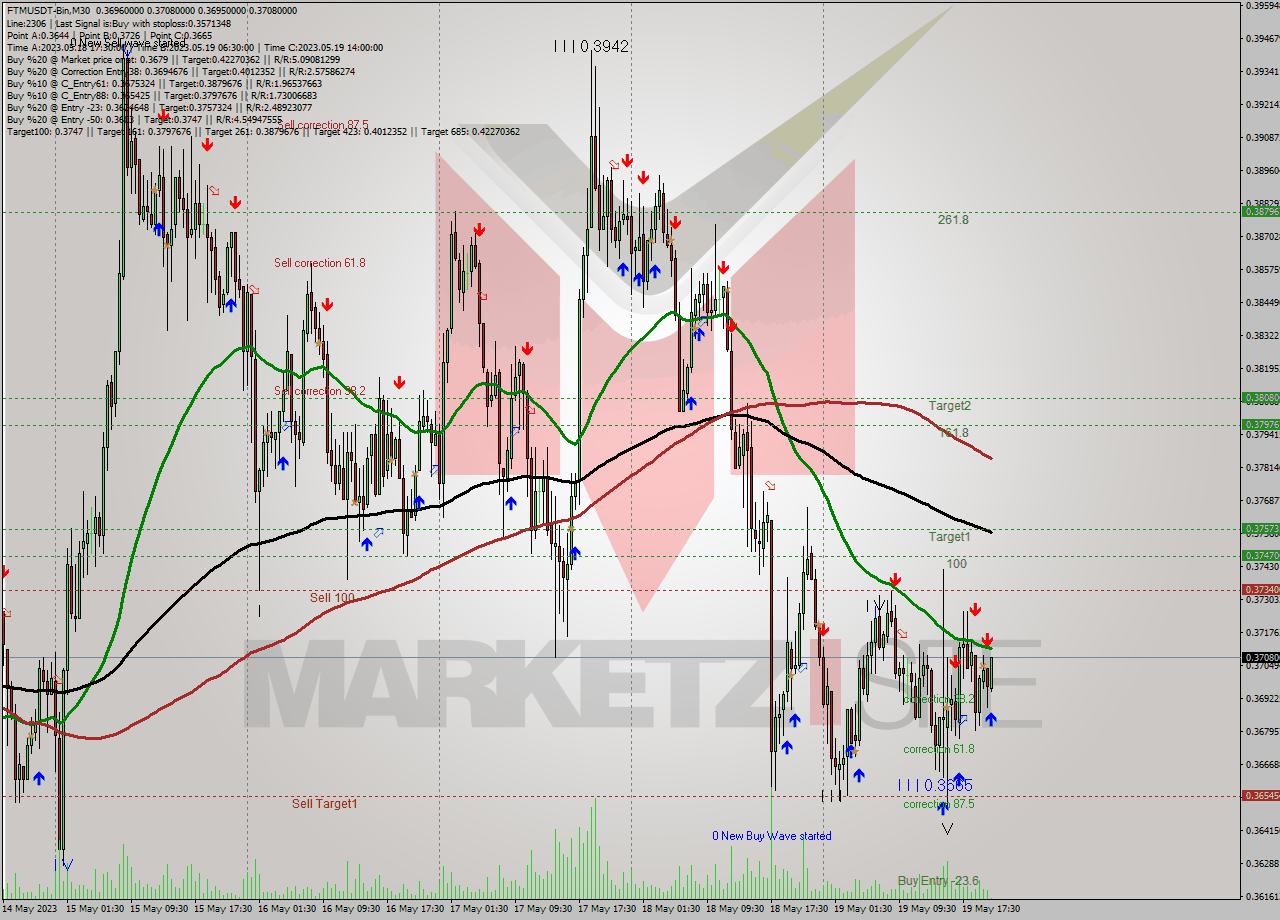1280x920 pixels.
Task: Click the 0.38322 price axis value
Action: click(1262, 336)
